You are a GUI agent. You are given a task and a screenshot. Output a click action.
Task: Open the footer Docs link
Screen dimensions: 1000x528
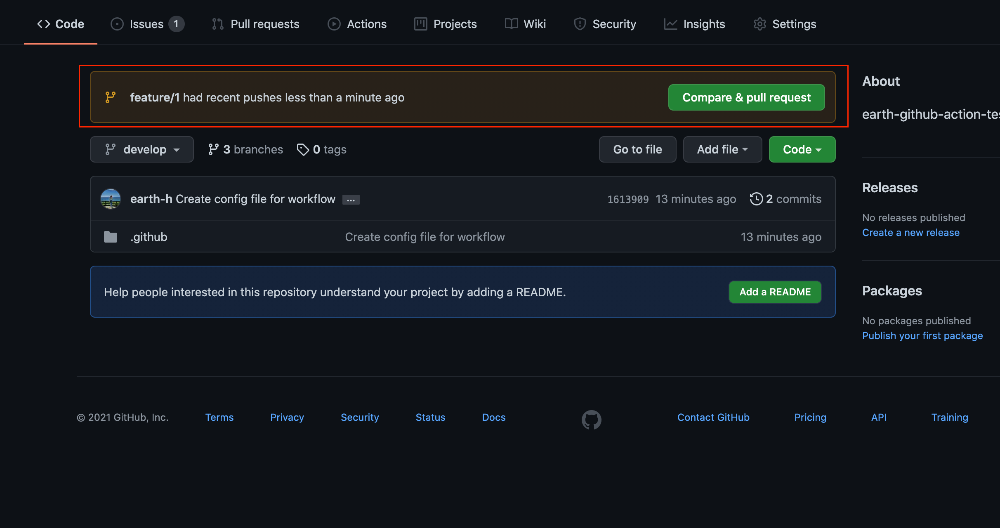tap(494, 418)
